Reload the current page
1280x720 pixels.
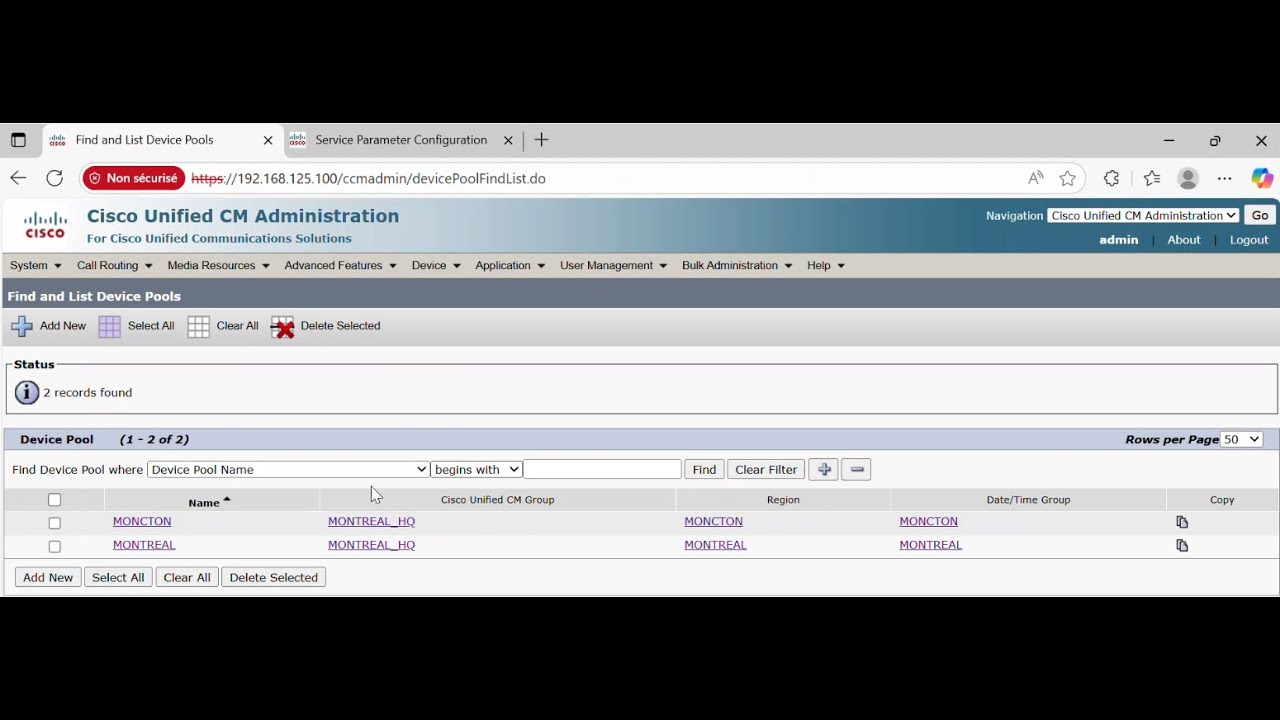click(x=55, y=178)
